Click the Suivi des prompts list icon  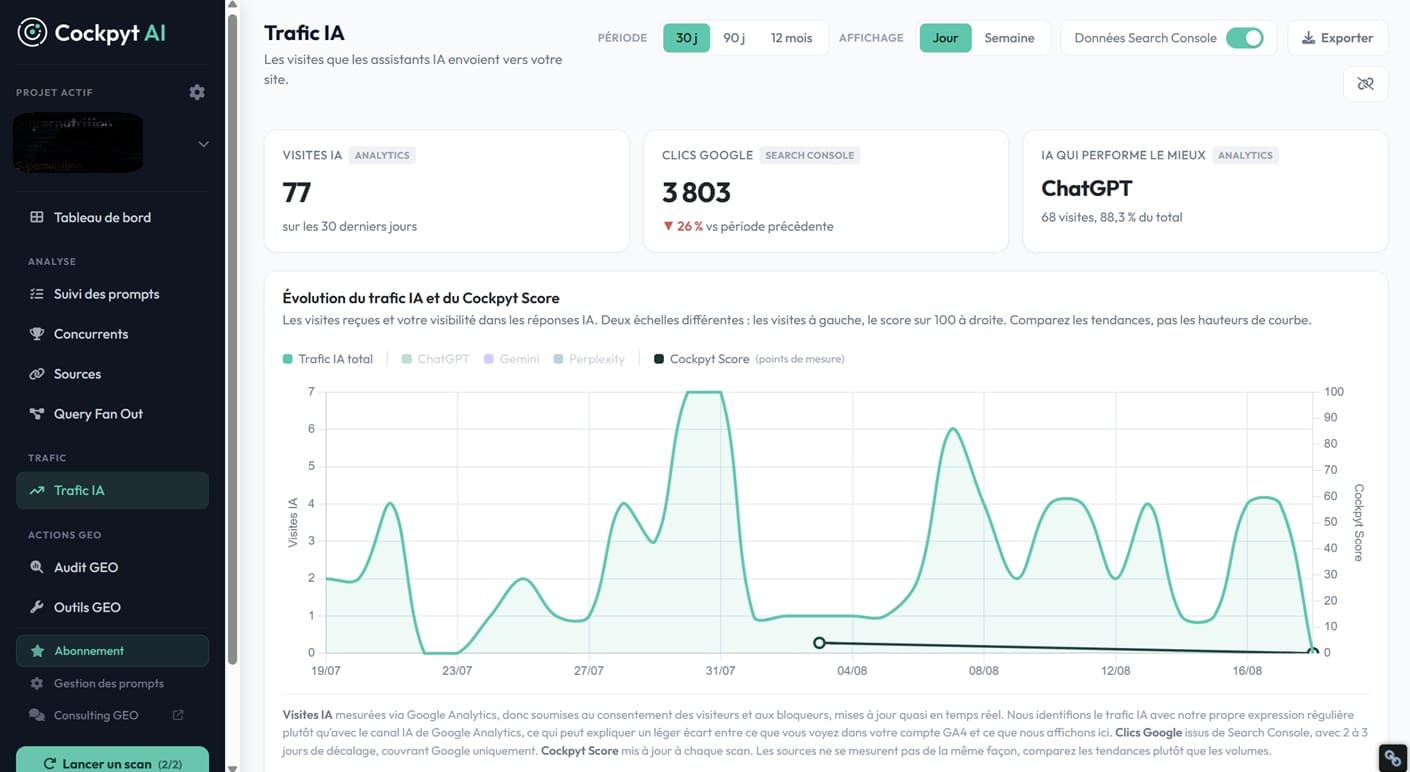37,294
